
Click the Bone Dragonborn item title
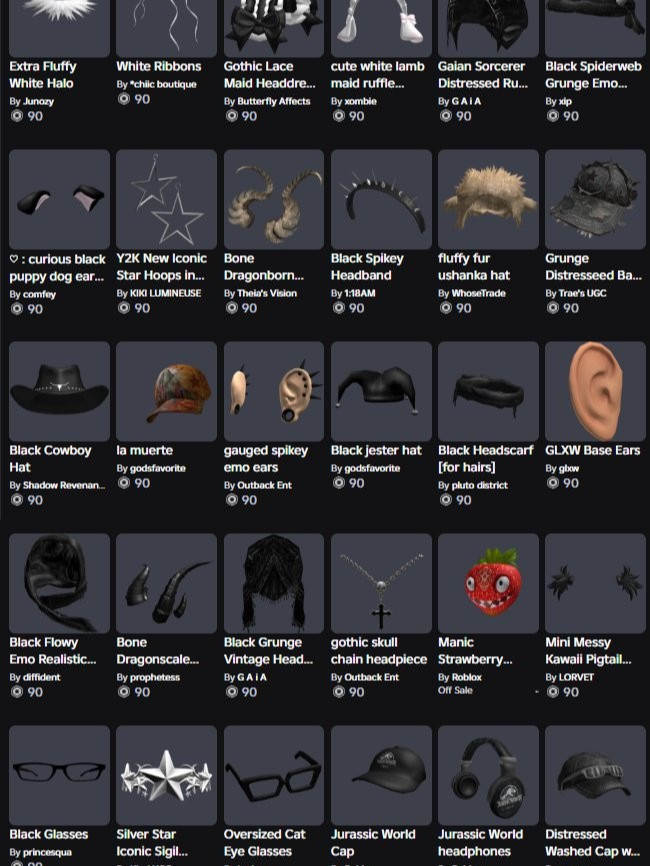(263, 267)
